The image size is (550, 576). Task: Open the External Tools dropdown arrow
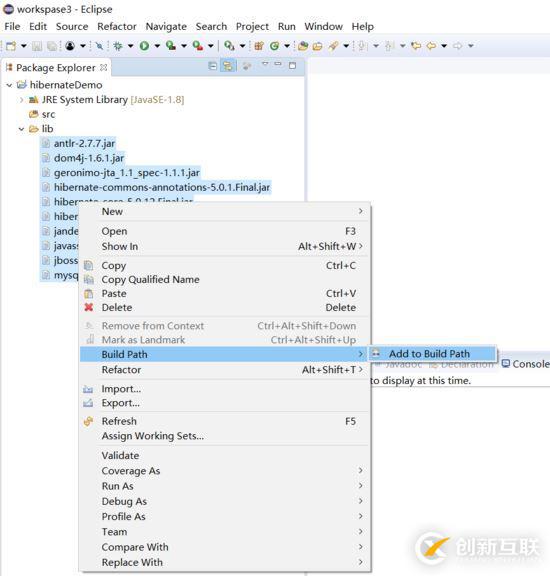coord(211,46)
